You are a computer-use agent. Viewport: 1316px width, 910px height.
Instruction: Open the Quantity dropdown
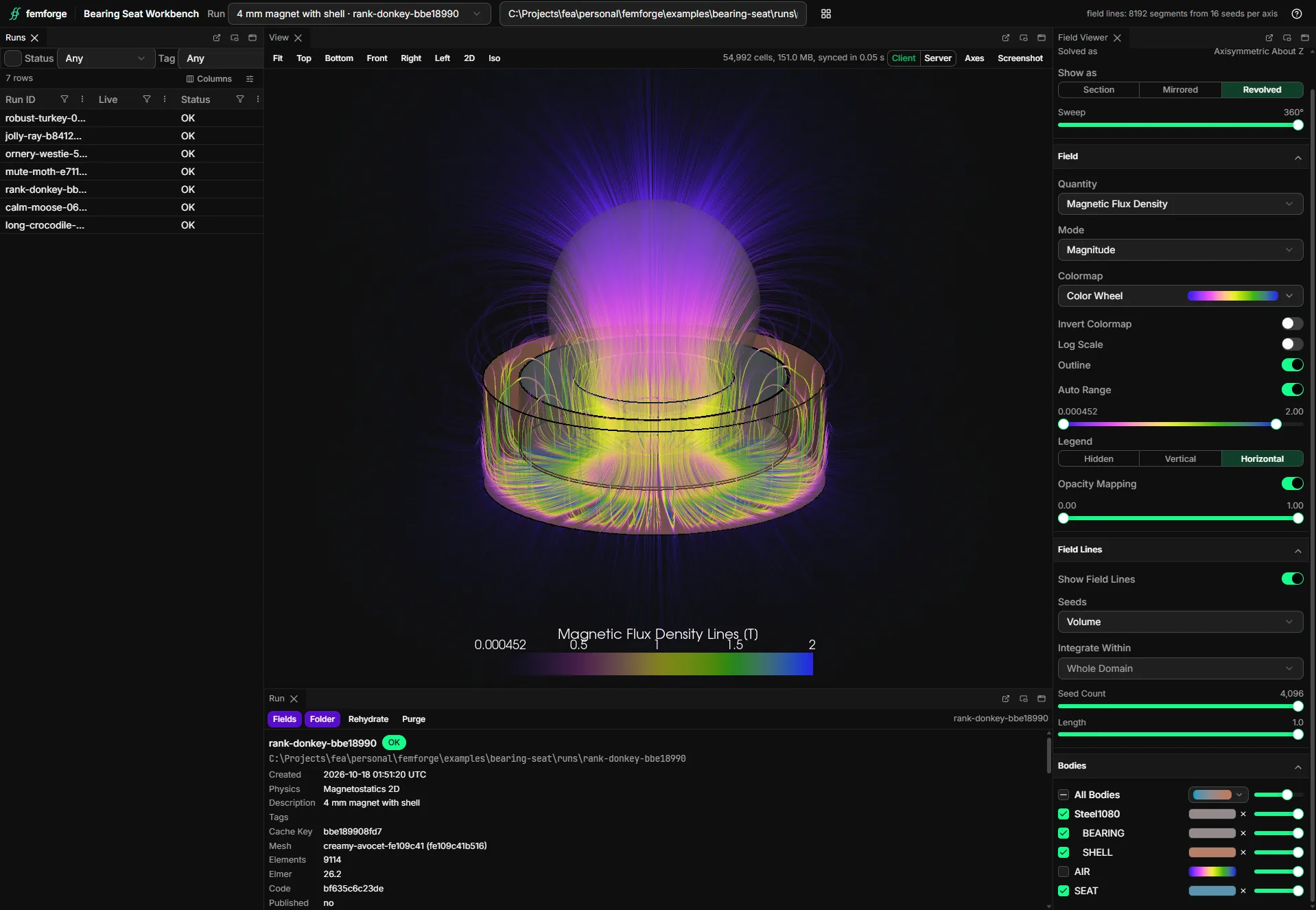pos(1180,204)
